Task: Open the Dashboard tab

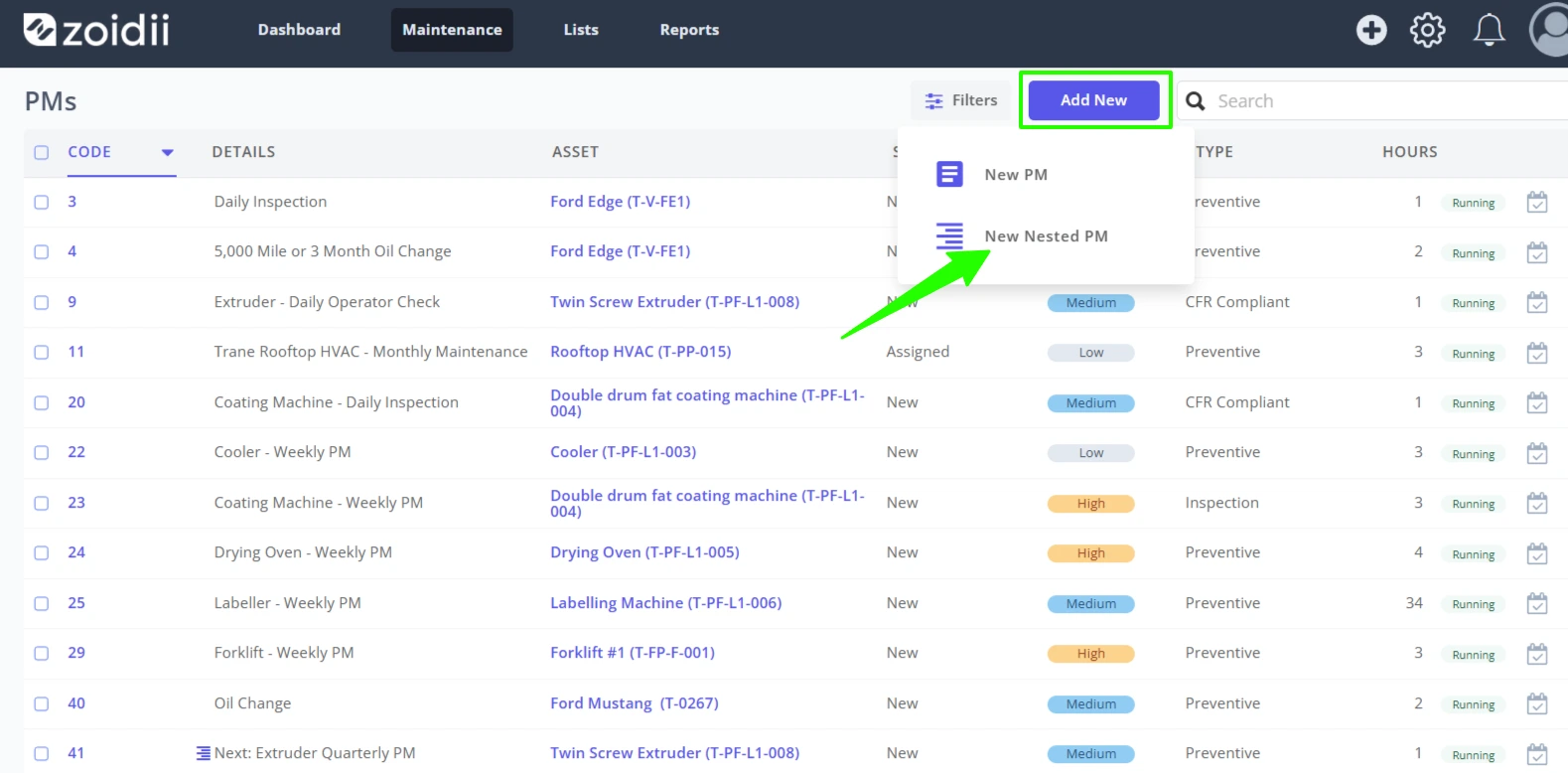Action: [299, 30]
